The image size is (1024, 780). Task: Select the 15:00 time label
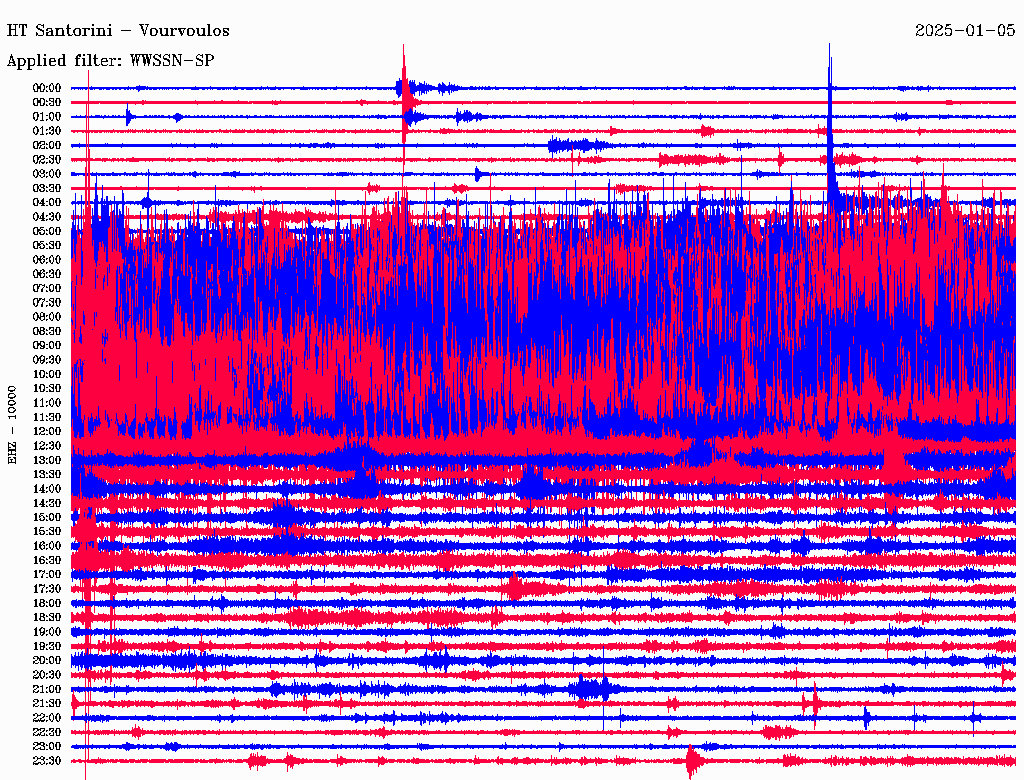coord(47,517)
